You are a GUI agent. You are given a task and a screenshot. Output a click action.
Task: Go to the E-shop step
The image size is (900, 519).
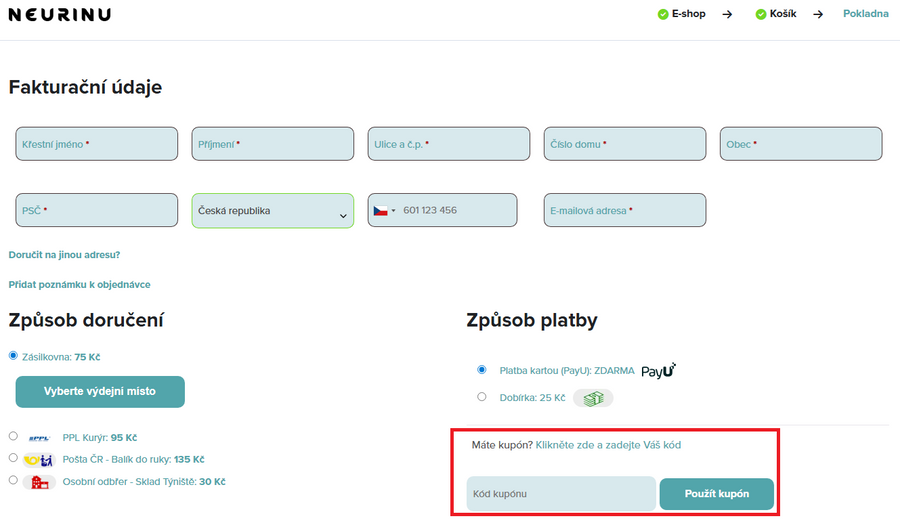click(688, 14)
